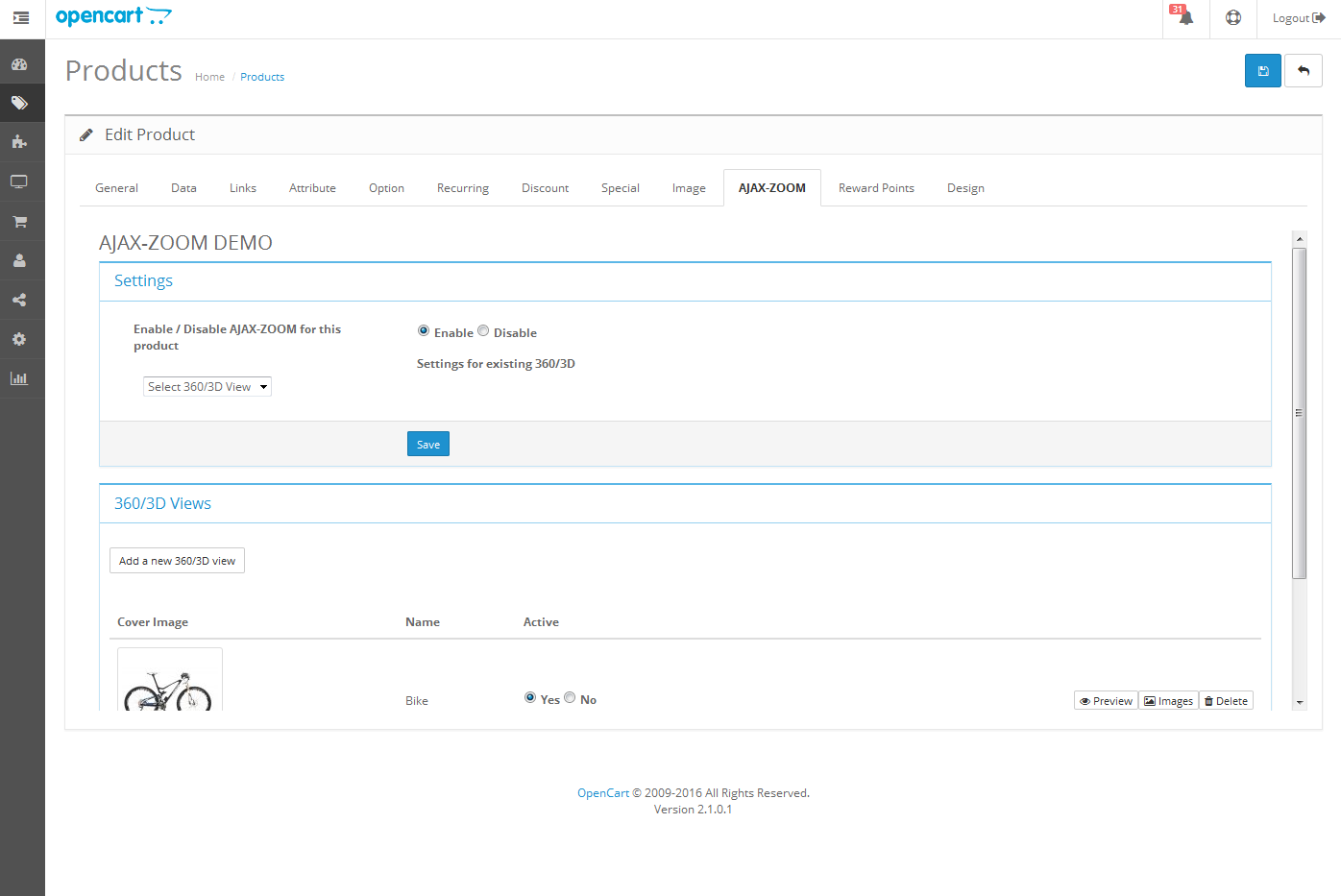The width and height of the screenshot is (1341, 896).
Task: Set Bike view active to No
Action: [570, 697]
